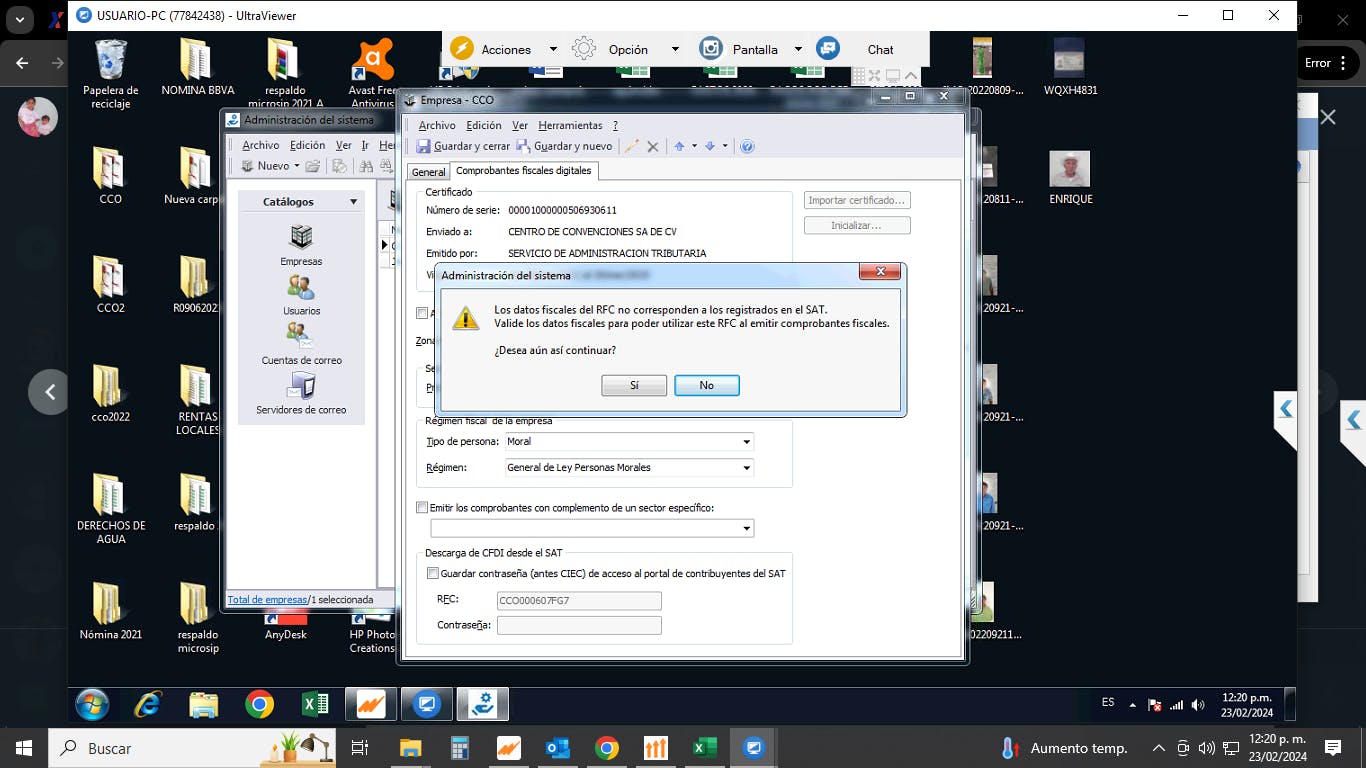Screen dimensions: 1366x768
Task: Select the NOMINA BBVA desktop folder
Action: pyautogui.click(x=197, y=67)
